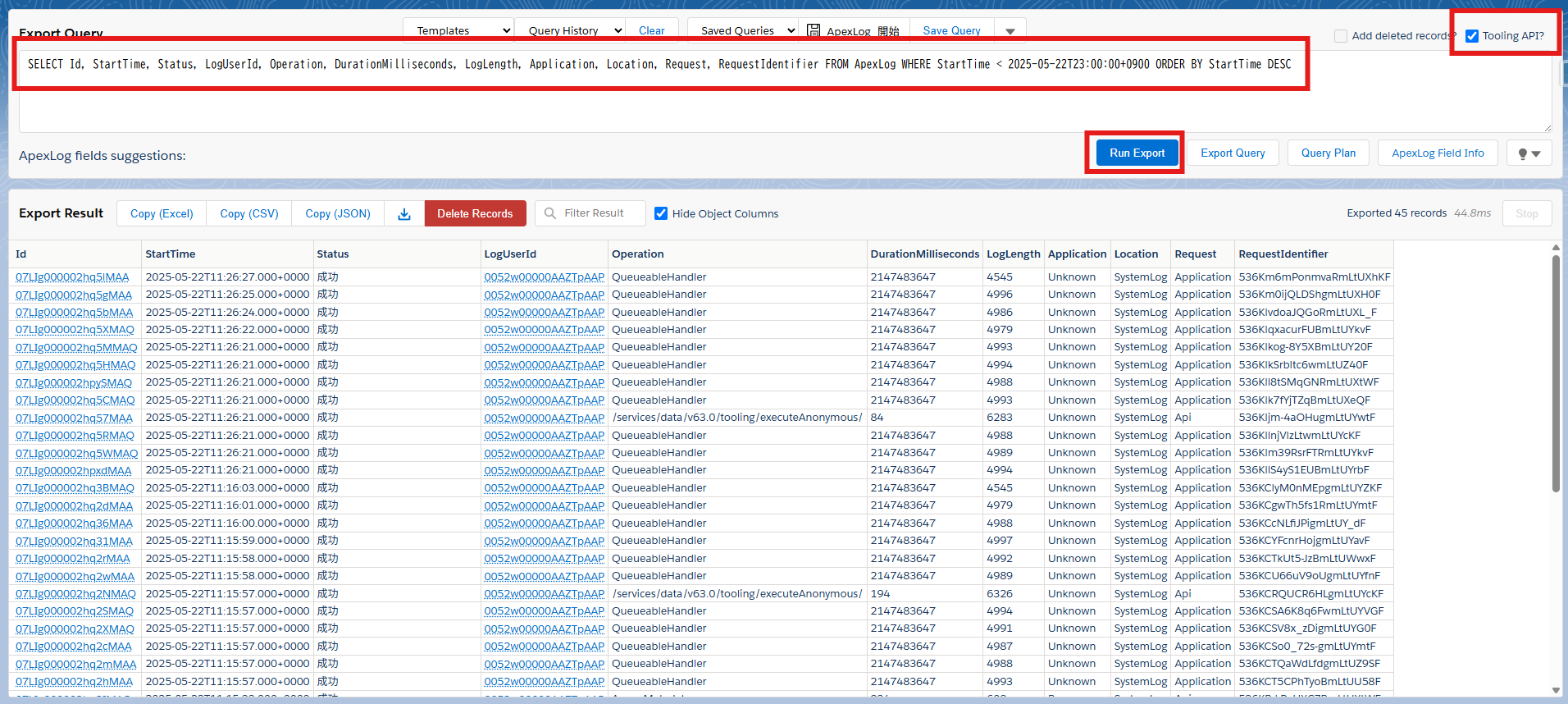Click the Status column header

tap(397, 254)
